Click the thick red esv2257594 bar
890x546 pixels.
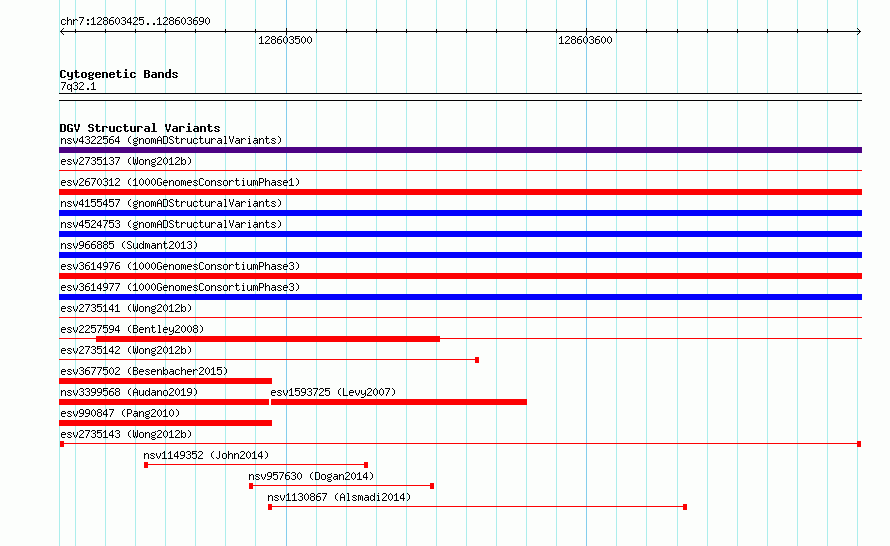coord(268,339)
